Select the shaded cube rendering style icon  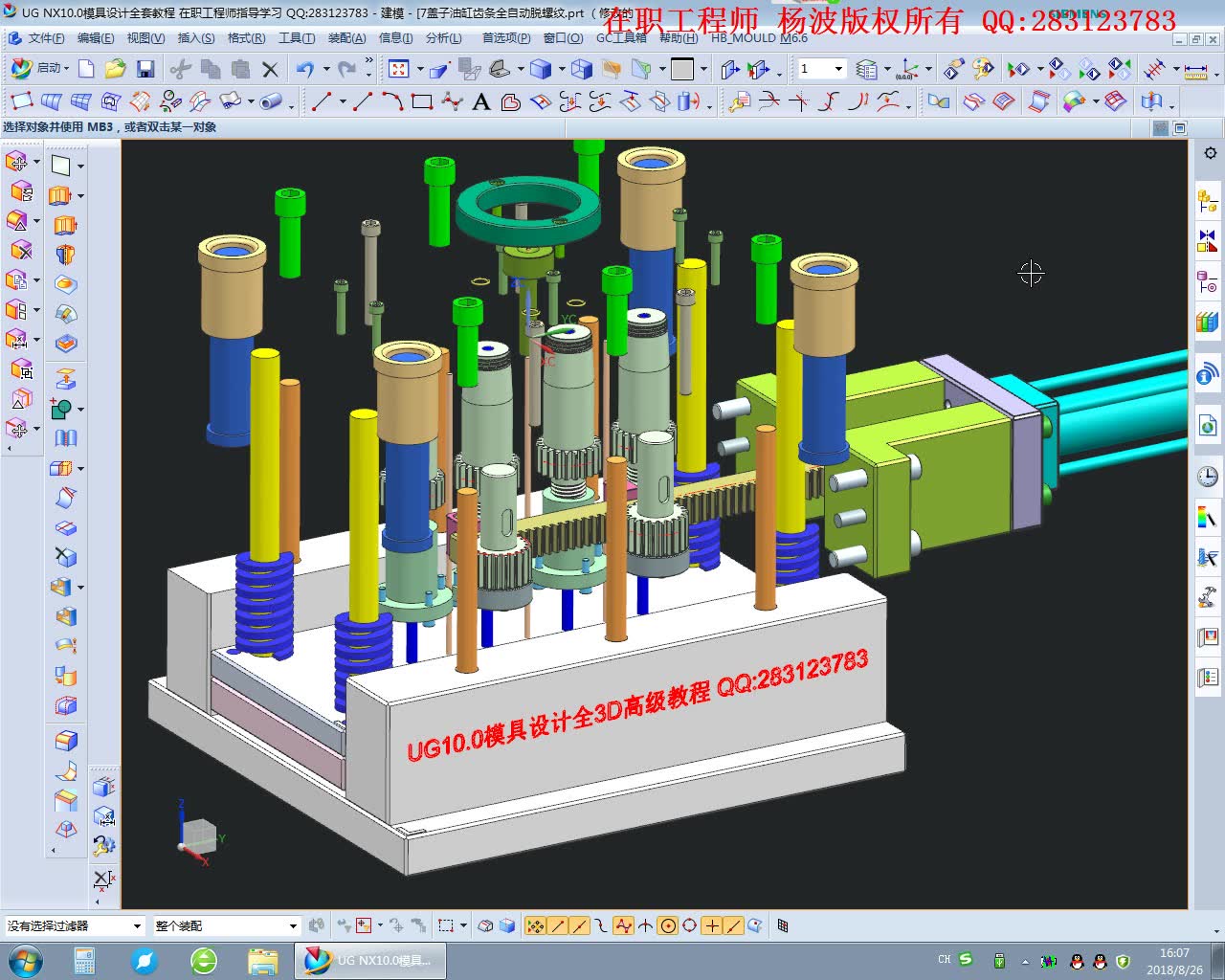(541, 69)
